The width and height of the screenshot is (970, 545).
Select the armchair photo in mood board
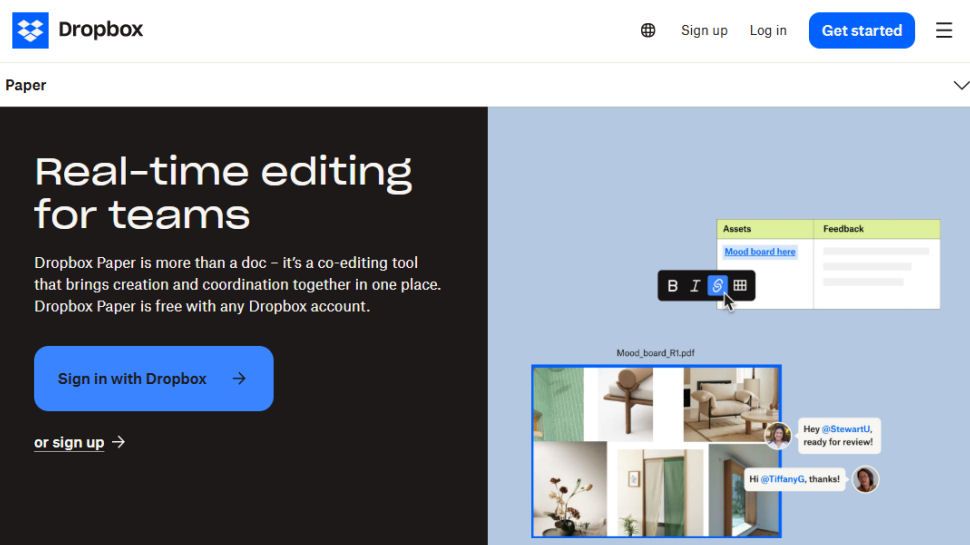(x=730, y=404)
